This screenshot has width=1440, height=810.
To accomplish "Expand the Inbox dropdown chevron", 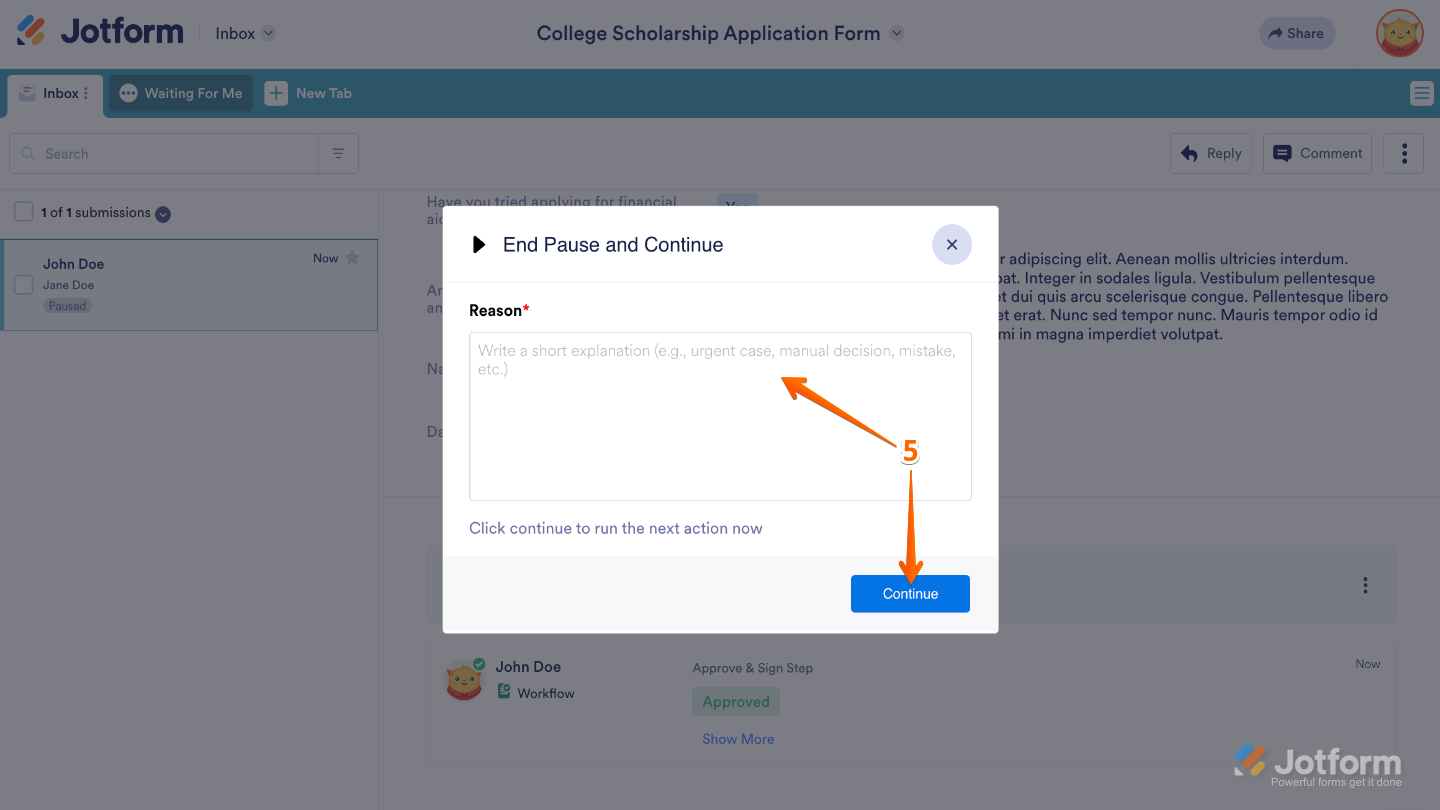I will click(268, 33).
